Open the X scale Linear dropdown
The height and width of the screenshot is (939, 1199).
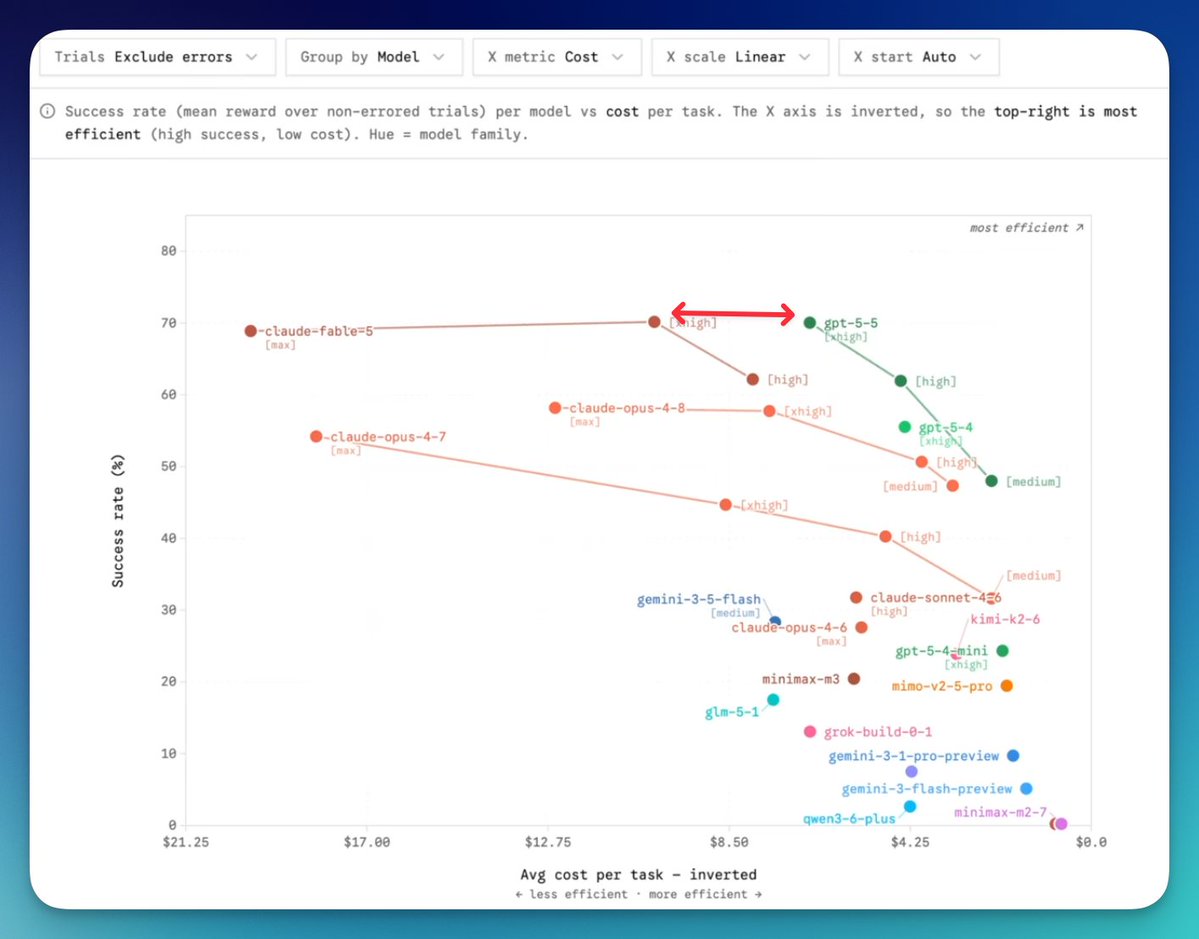[x=739, y=57]
